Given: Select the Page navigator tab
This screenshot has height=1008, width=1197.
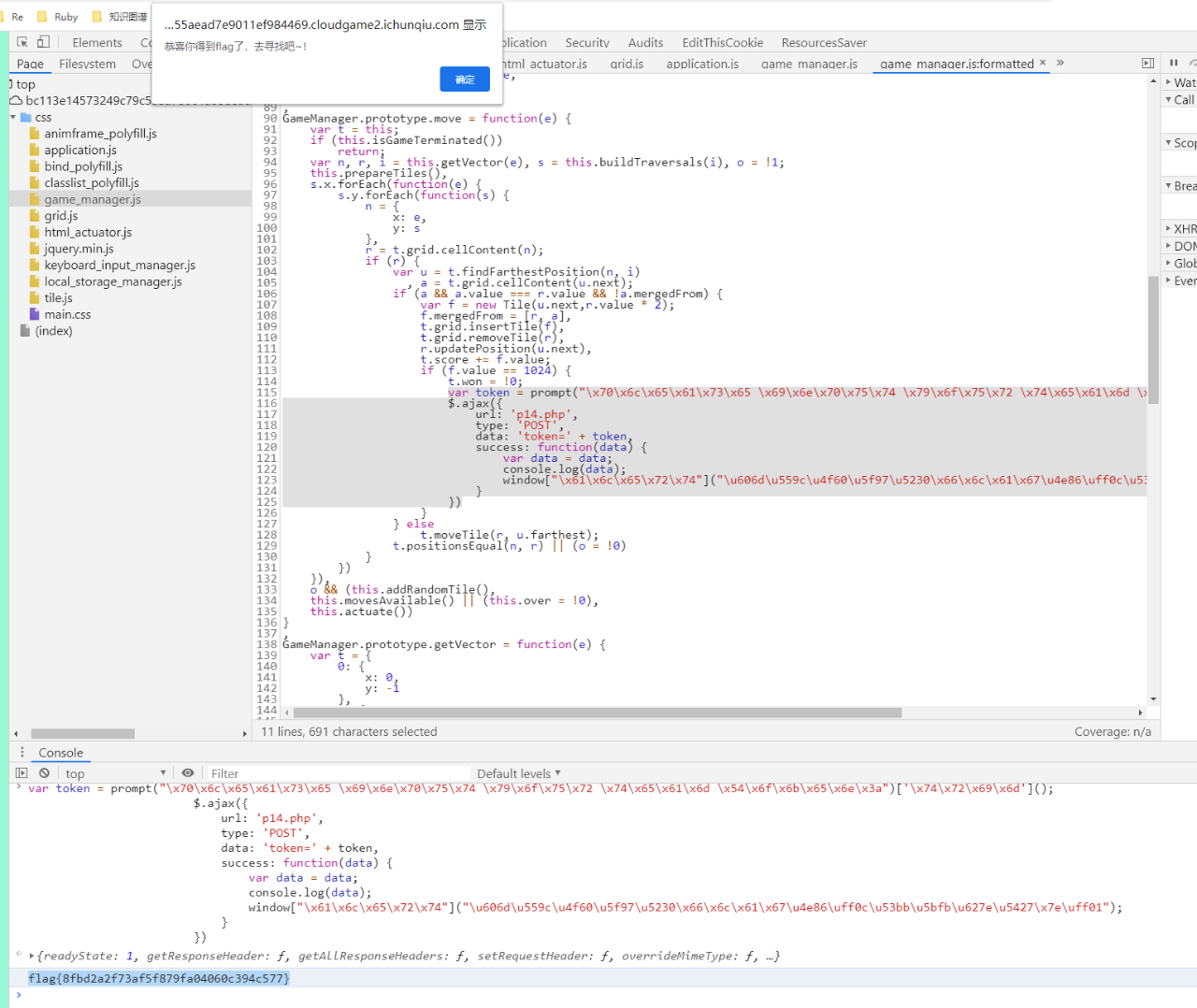Looking at the screenshot, I should [x=30, y=64].
